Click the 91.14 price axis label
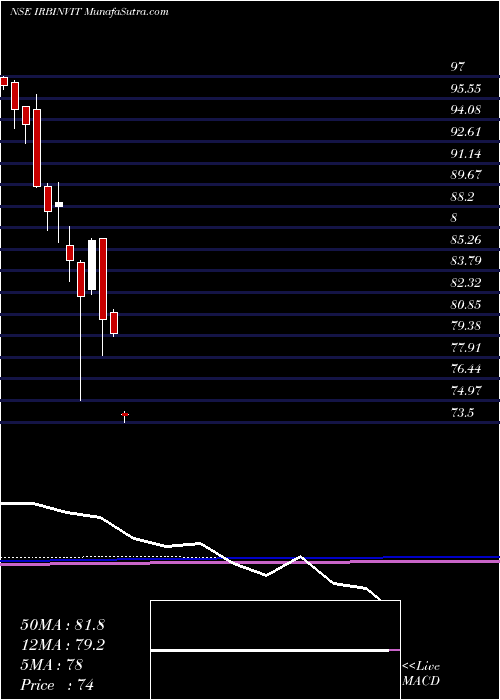500x700 pixels. (x=466, y=154)
